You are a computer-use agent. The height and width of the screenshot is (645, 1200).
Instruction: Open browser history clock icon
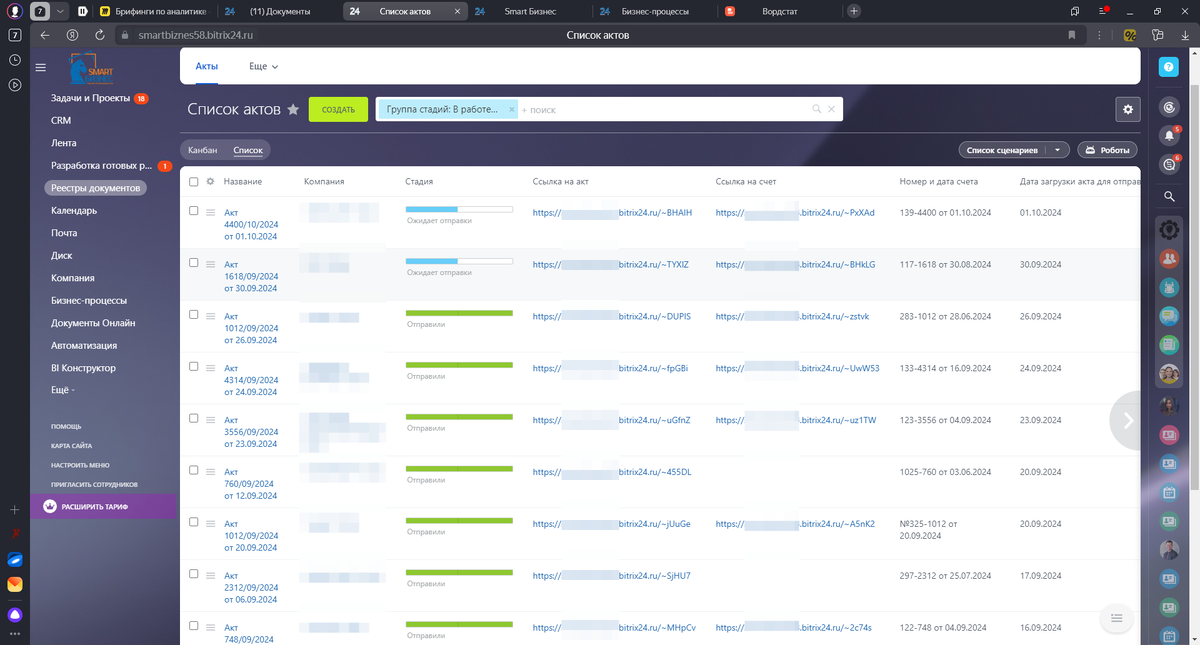15,60
